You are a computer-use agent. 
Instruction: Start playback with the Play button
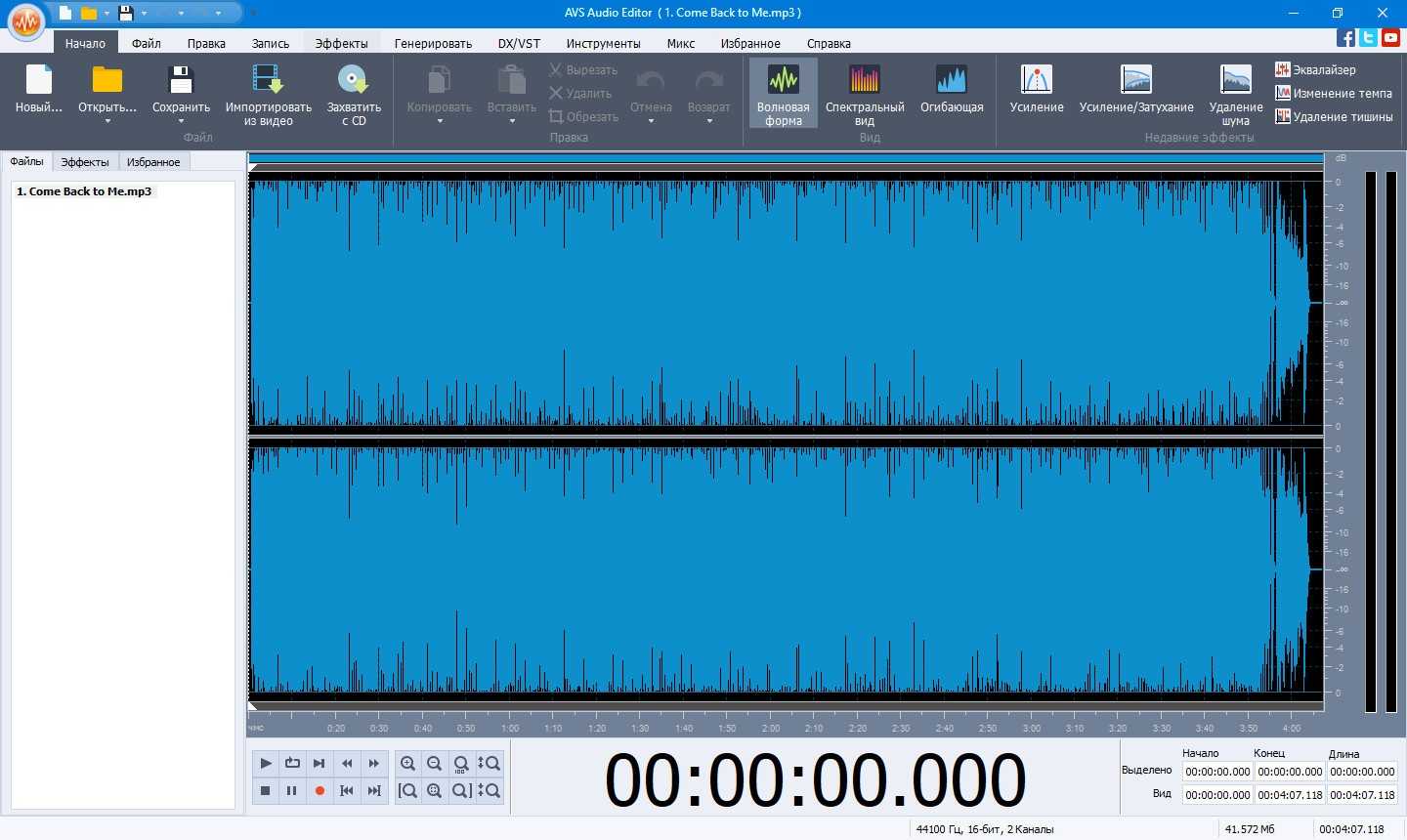point(265,763)
